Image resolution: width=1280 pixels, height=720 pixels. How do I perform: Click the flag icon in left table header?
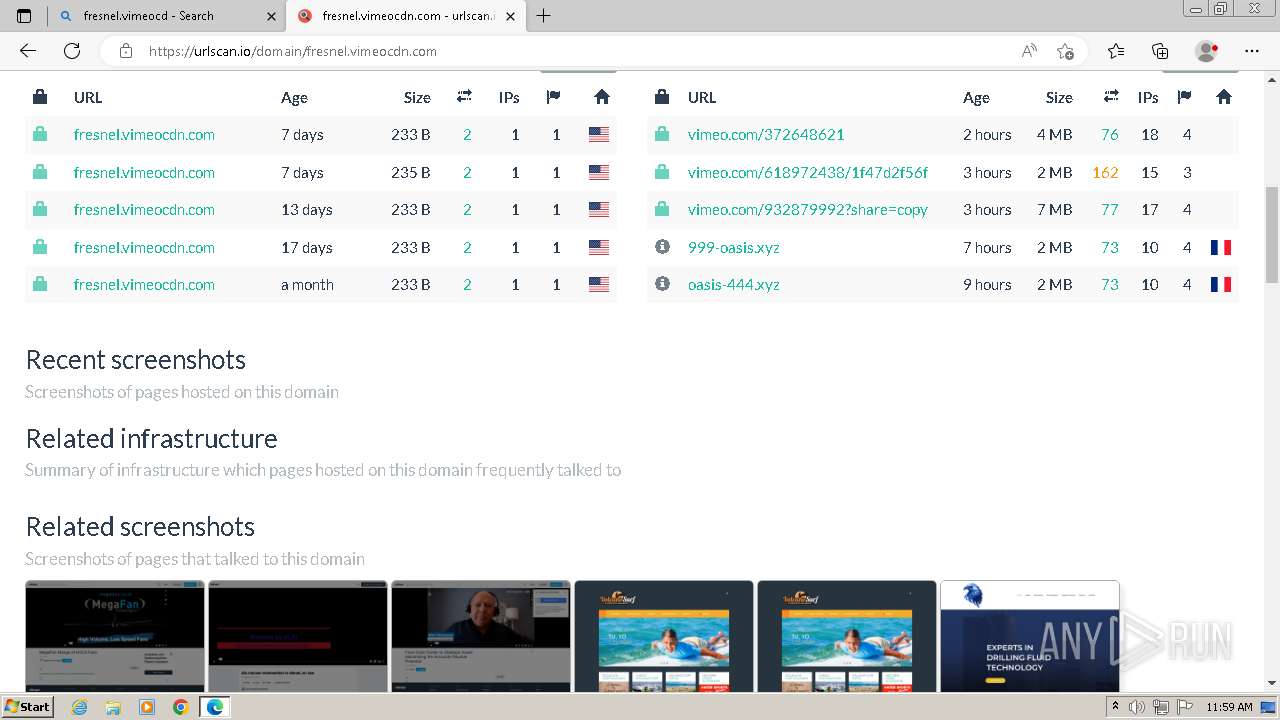coord(553,97)
